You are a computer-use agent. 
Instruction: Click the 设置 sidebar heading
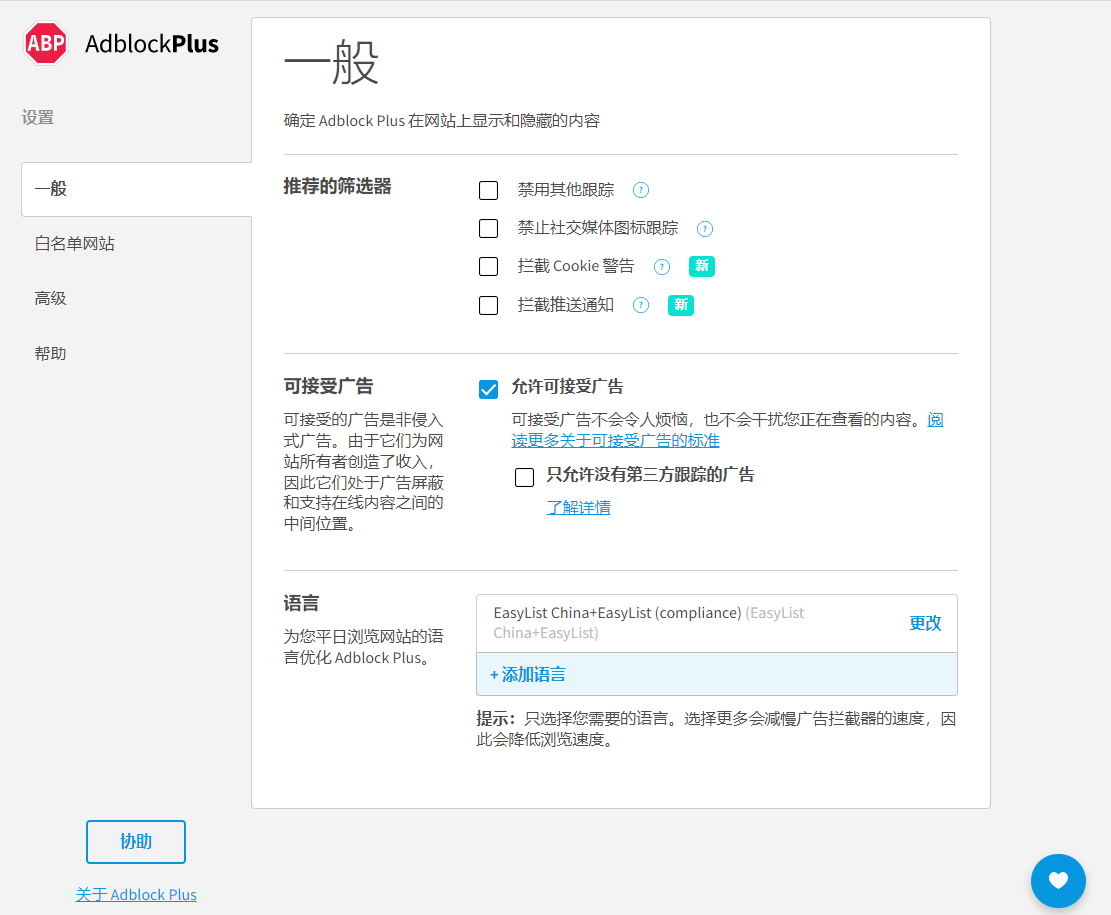tap(38, 118)
